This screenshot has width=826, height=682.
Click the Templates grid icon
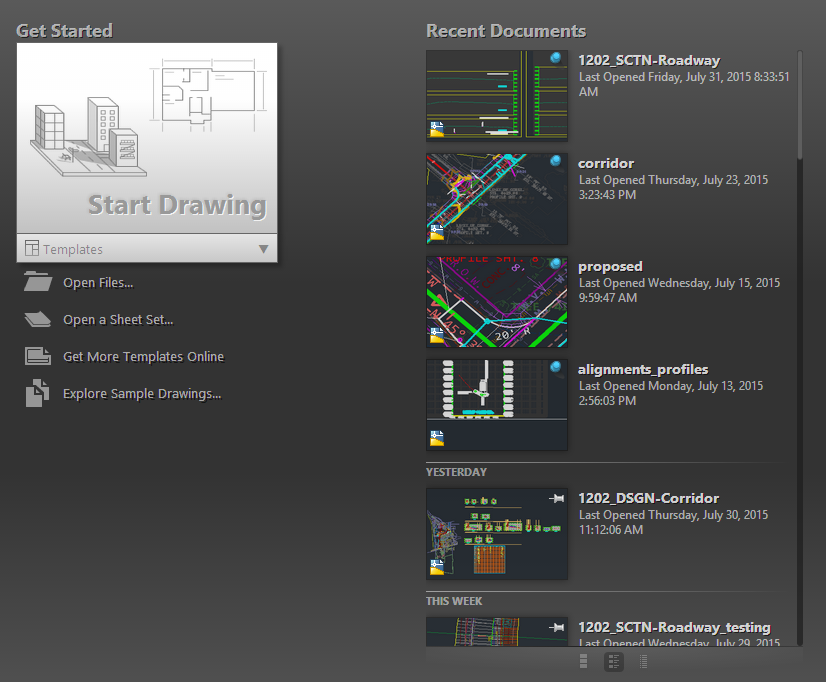coord(32,248)
